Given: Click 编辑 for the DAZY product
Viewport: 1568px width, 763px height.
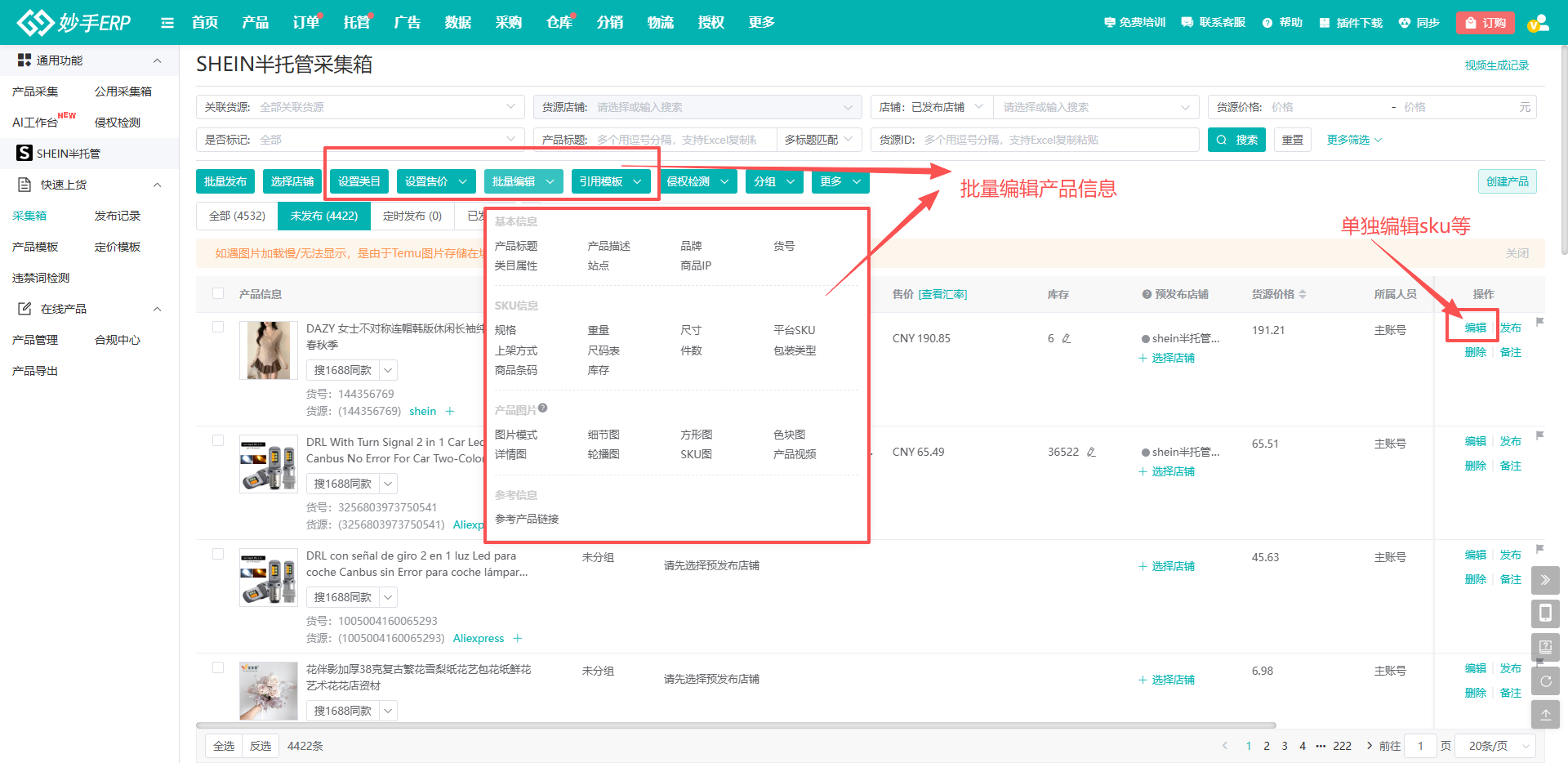Looking at the screenshot, I should [x=1476, y=328].
